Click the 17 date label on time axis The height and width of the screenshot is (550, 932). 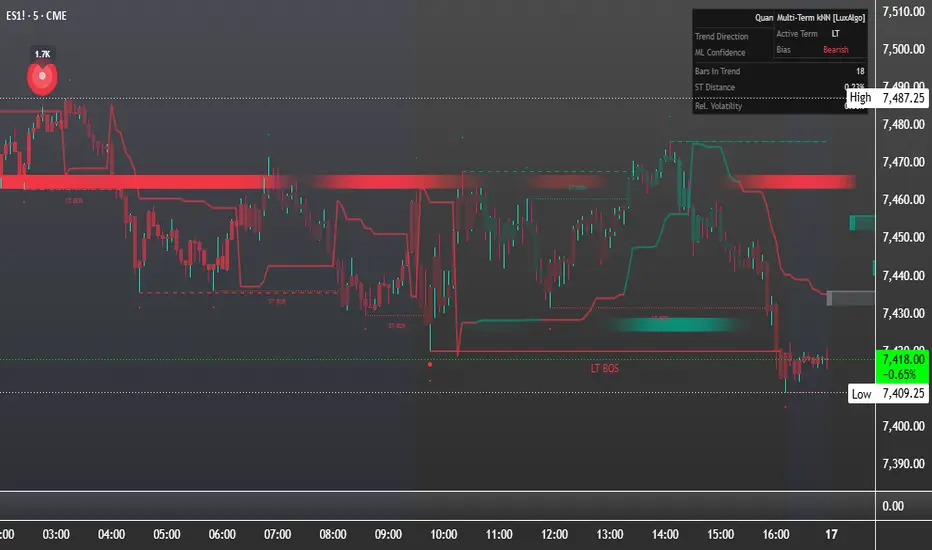pyautogui.click(x=831, y=535)
